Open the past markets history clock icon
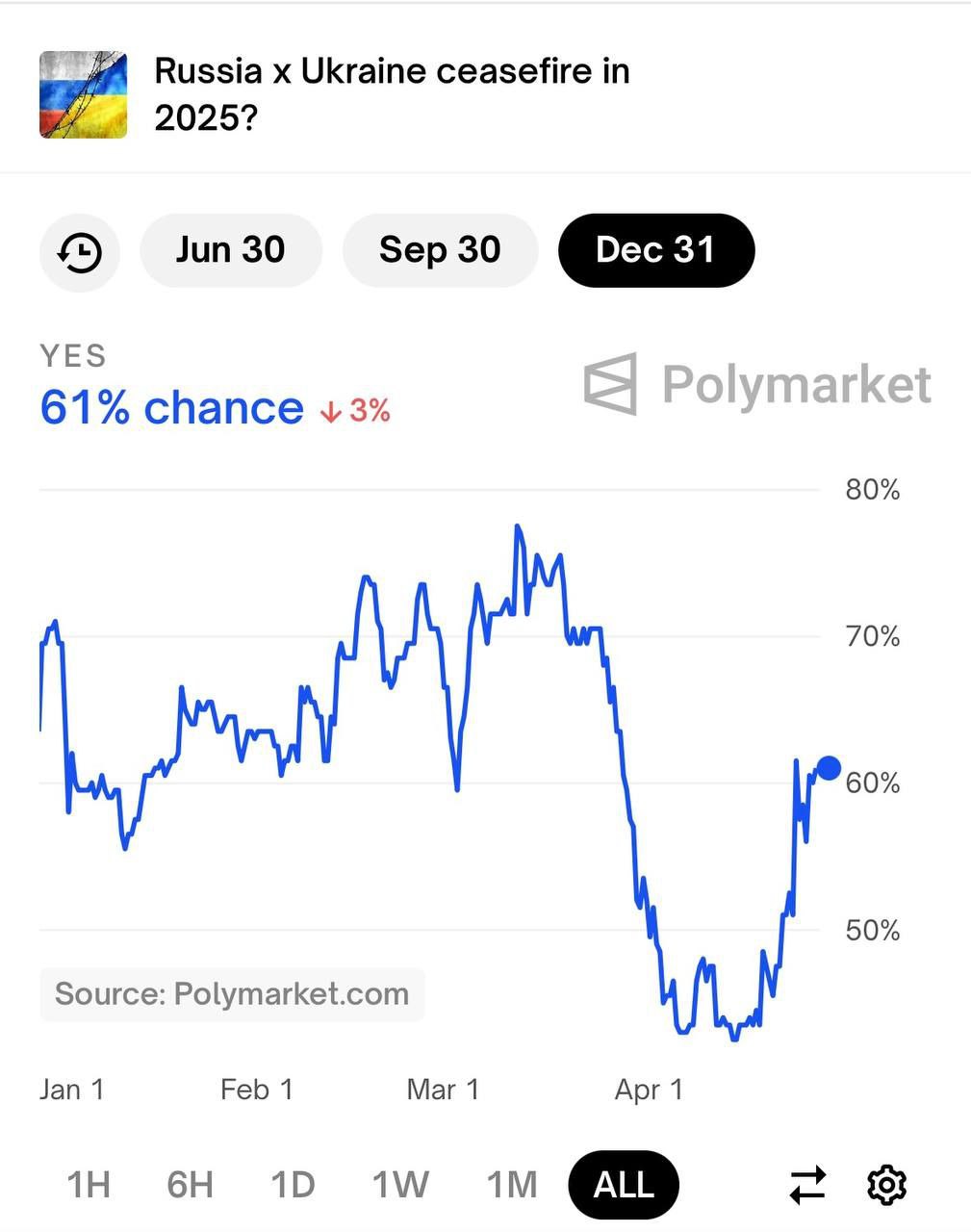 80,252
